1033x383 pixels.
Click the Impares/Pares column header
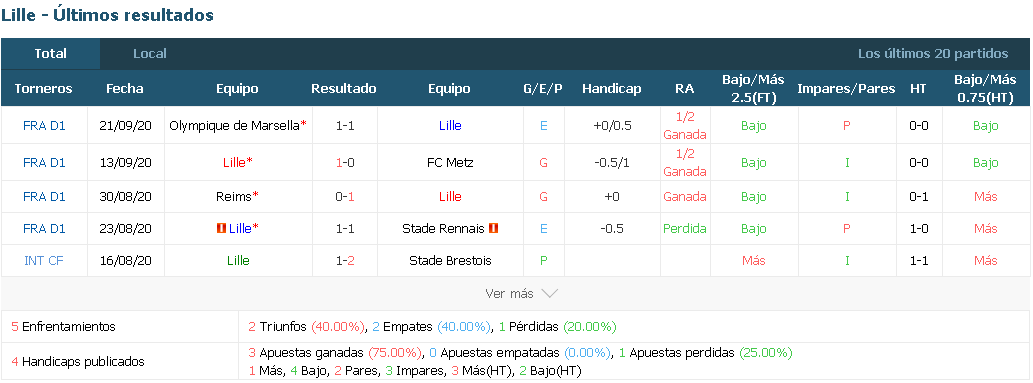[846, 88]
